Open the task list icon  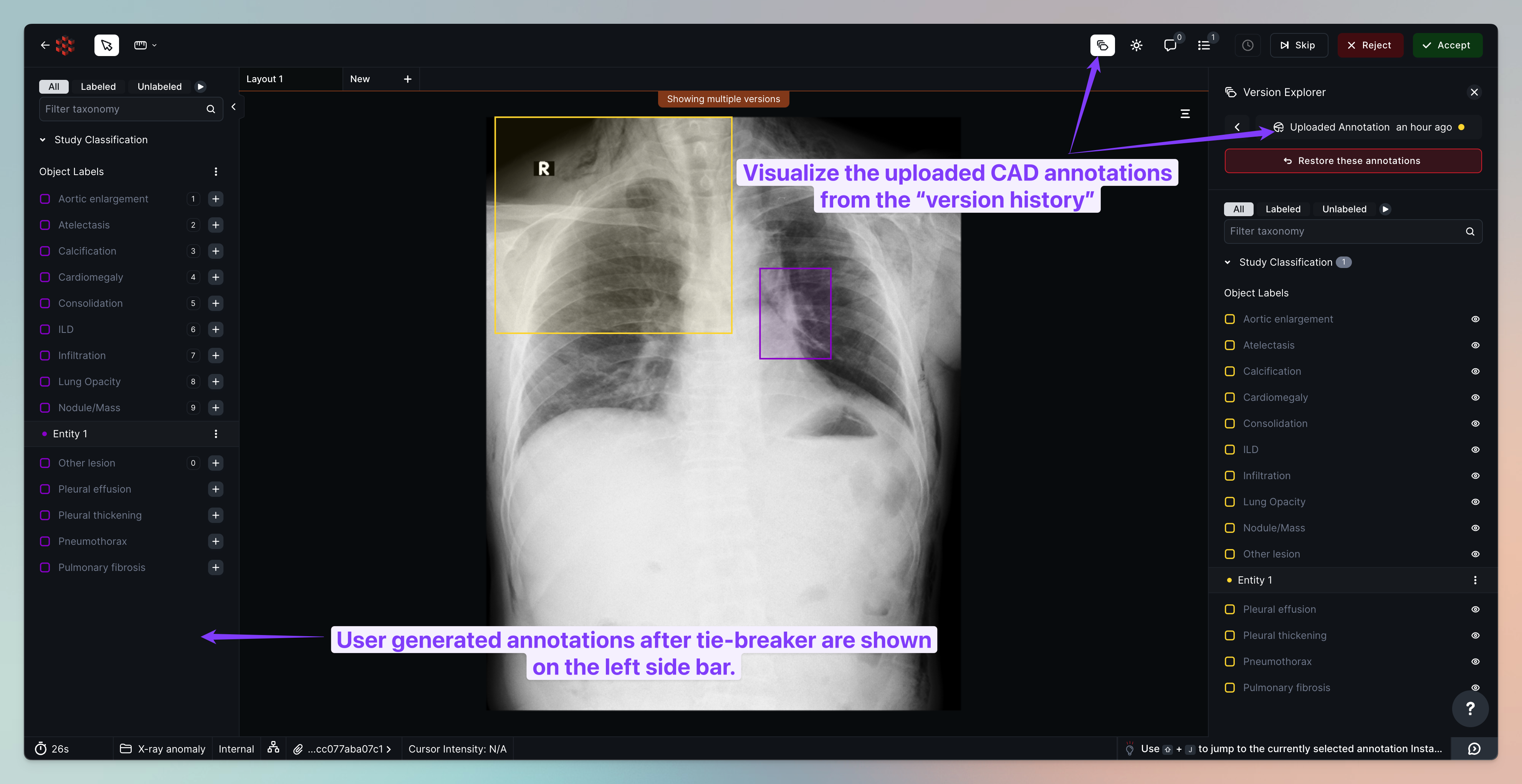tap(1204, 45)
